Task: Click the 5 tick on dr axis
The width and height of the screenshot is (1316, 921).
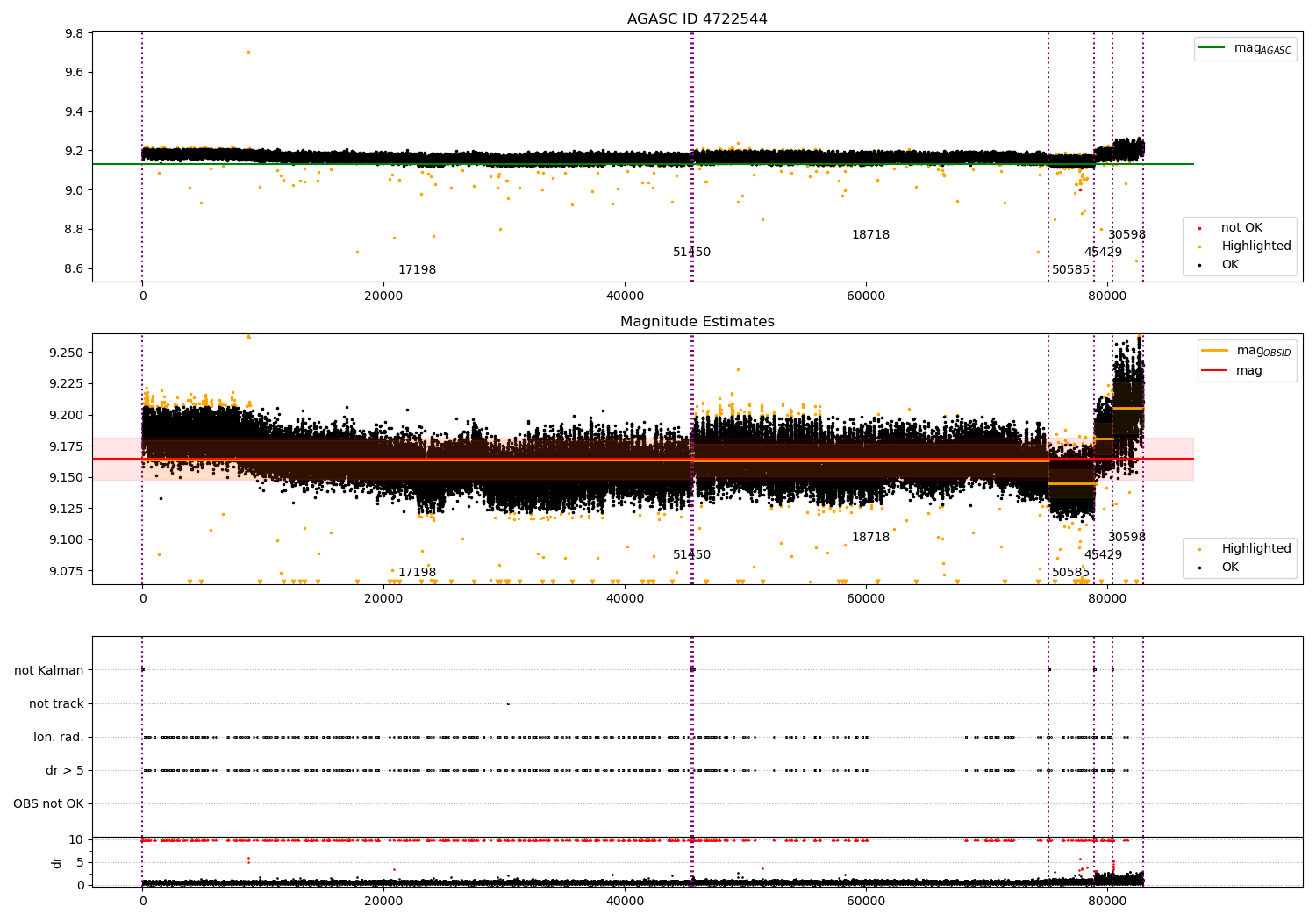Action: tap(80, 862)
